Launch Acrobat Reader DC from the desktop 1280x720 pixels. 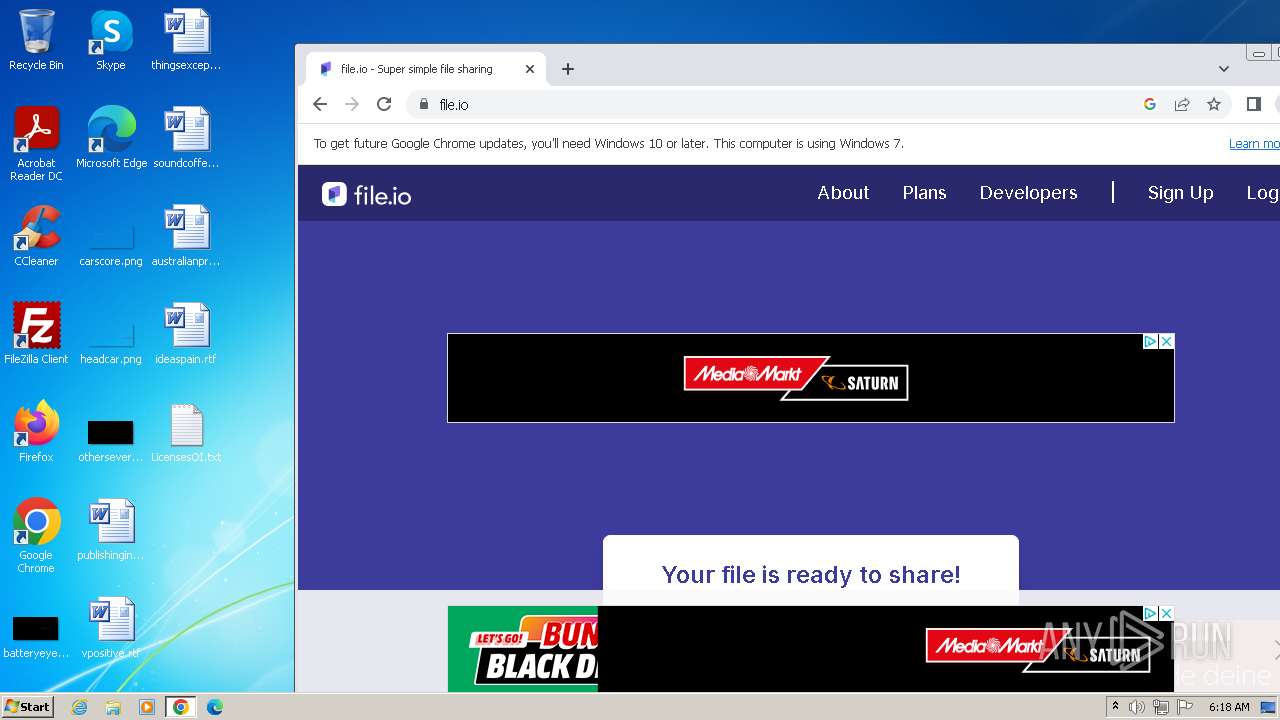(36, 143)
